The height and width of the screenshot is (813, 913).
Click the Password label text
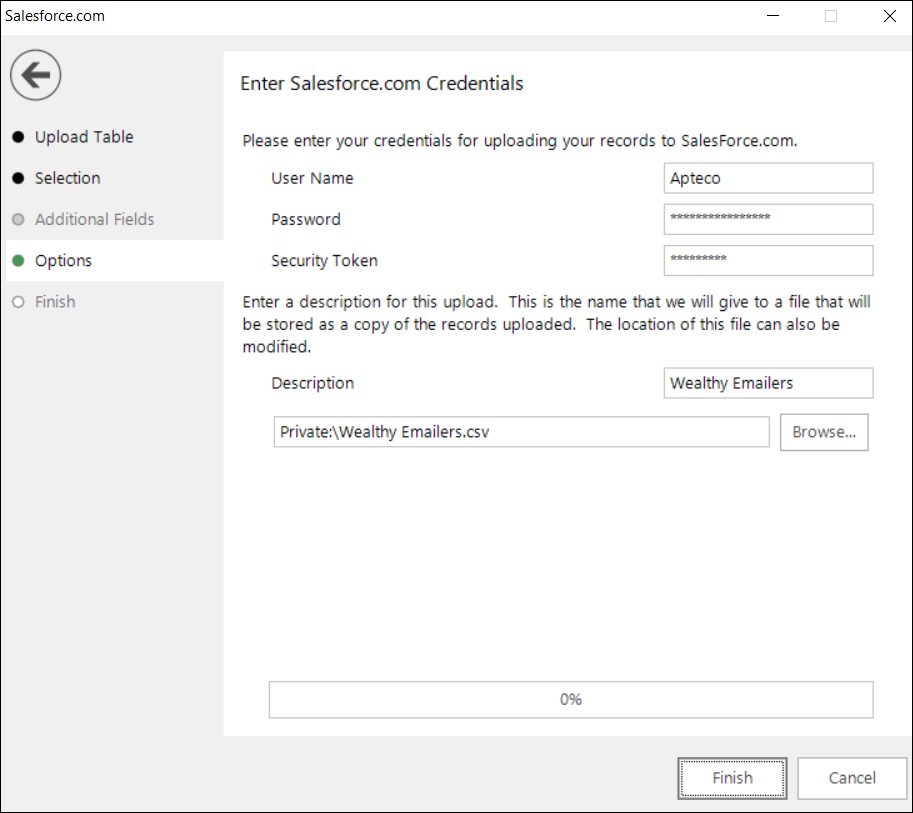[x=306, y=220]
